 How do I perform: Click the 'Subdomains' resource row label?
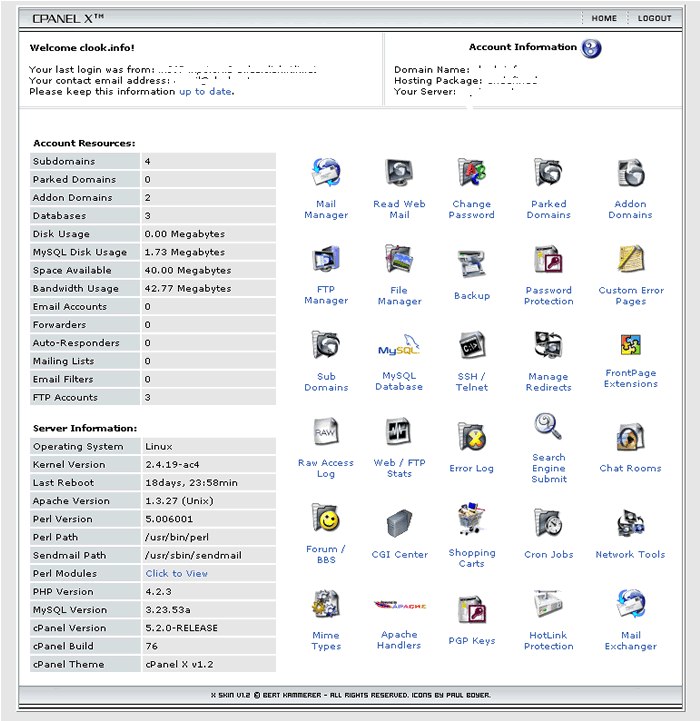point(64,161)
